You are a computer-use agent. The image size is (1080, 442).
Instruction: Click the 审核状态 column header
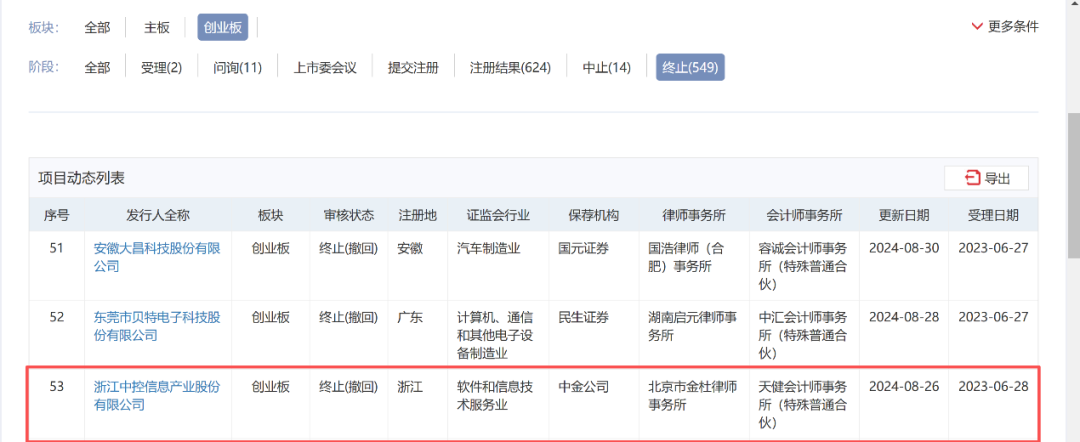pos(348,215)
